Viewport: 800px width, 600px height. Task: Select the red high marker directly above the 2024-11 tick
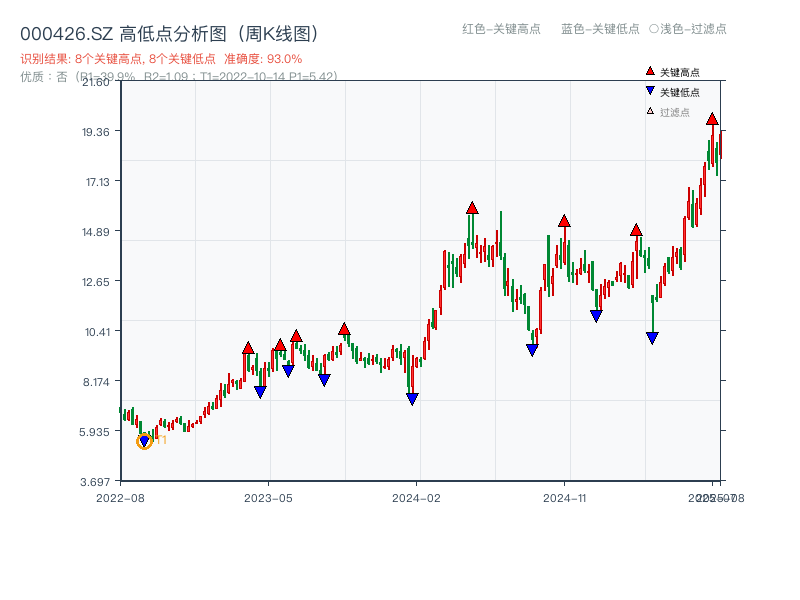(564, 221)
